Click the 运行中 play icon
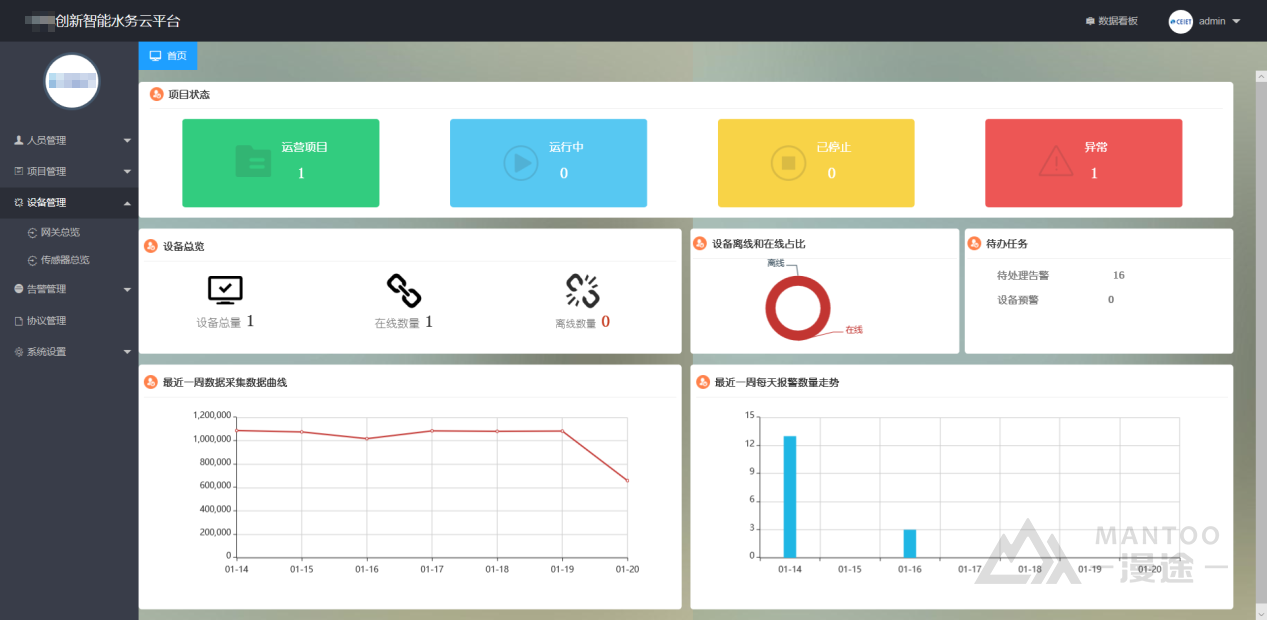The image size is (1267, 620). tap(520, 163)
